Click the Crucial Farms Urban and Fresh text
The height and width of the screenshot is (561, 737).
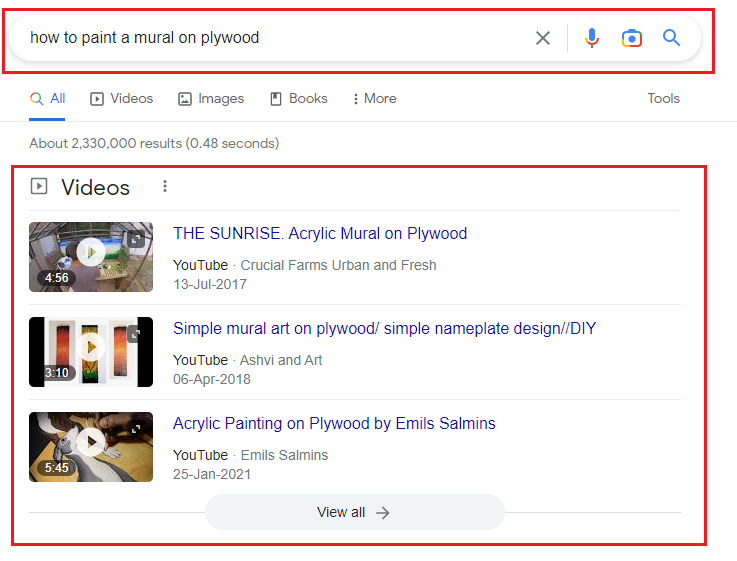coord(338,265)
